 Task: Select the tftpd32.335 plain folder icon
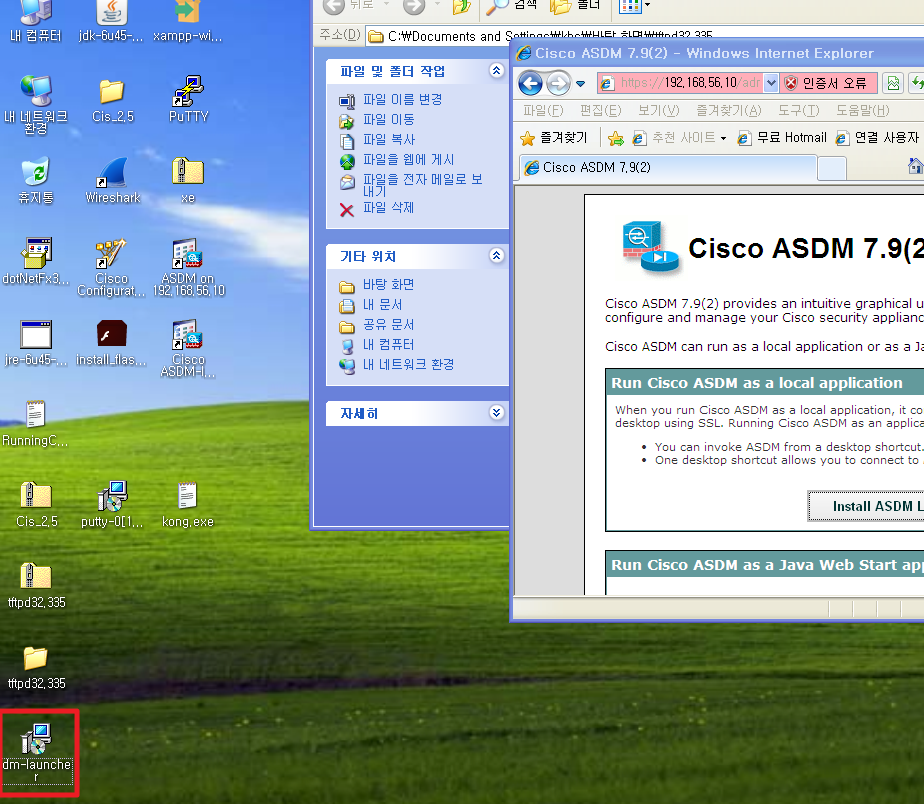tap(36, 667)
